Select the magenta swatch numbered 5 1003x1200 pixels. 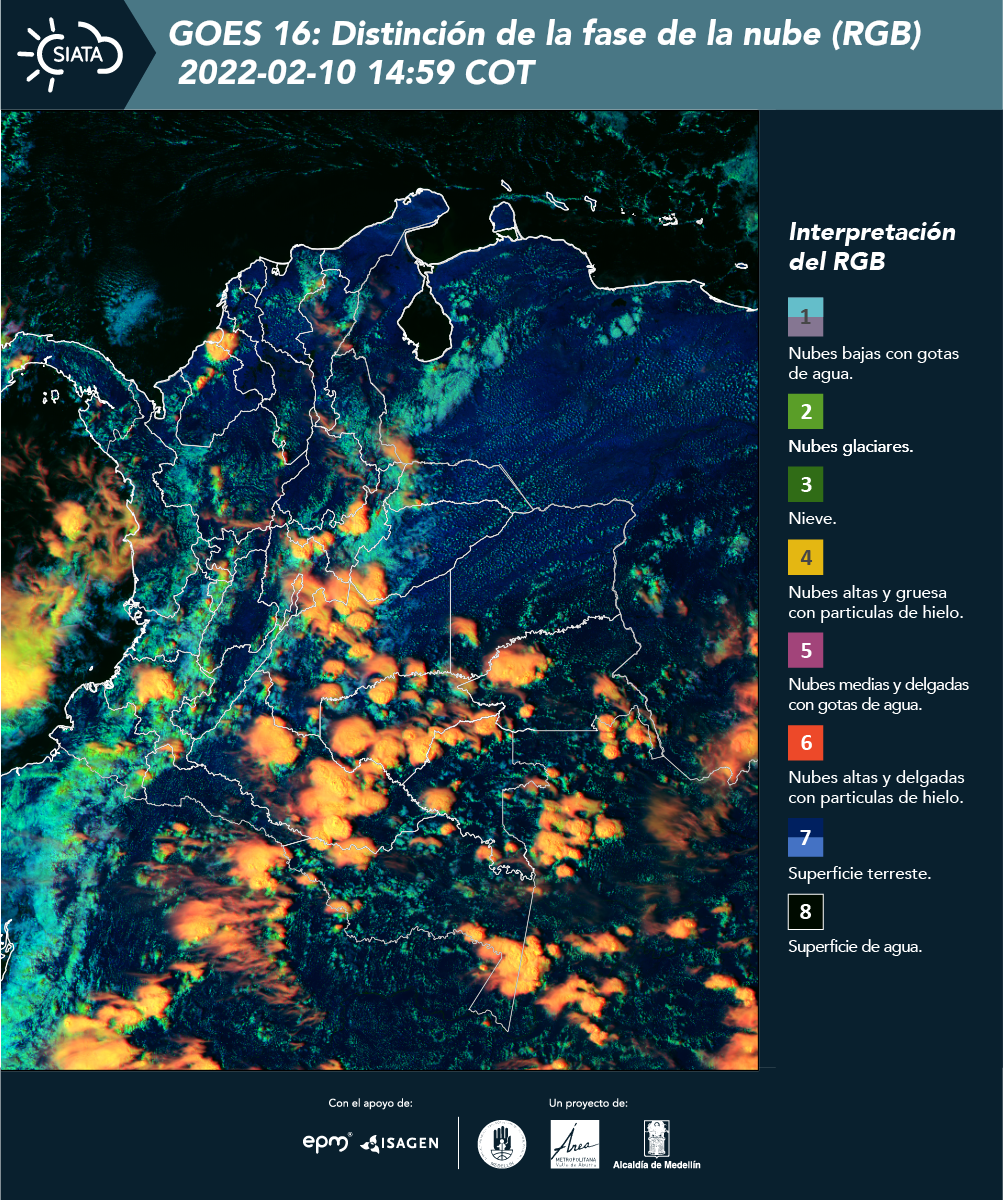805,650
